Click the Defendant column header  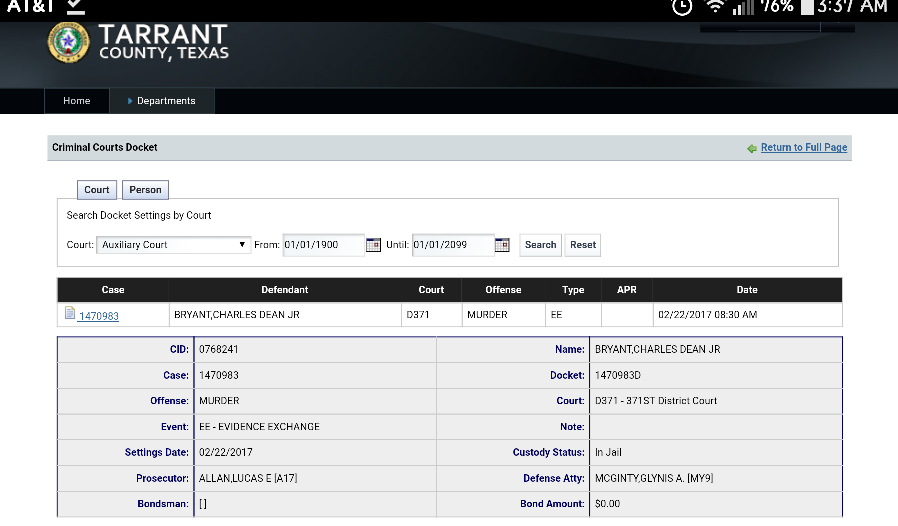pyautogui.click(x=284, y=290)
